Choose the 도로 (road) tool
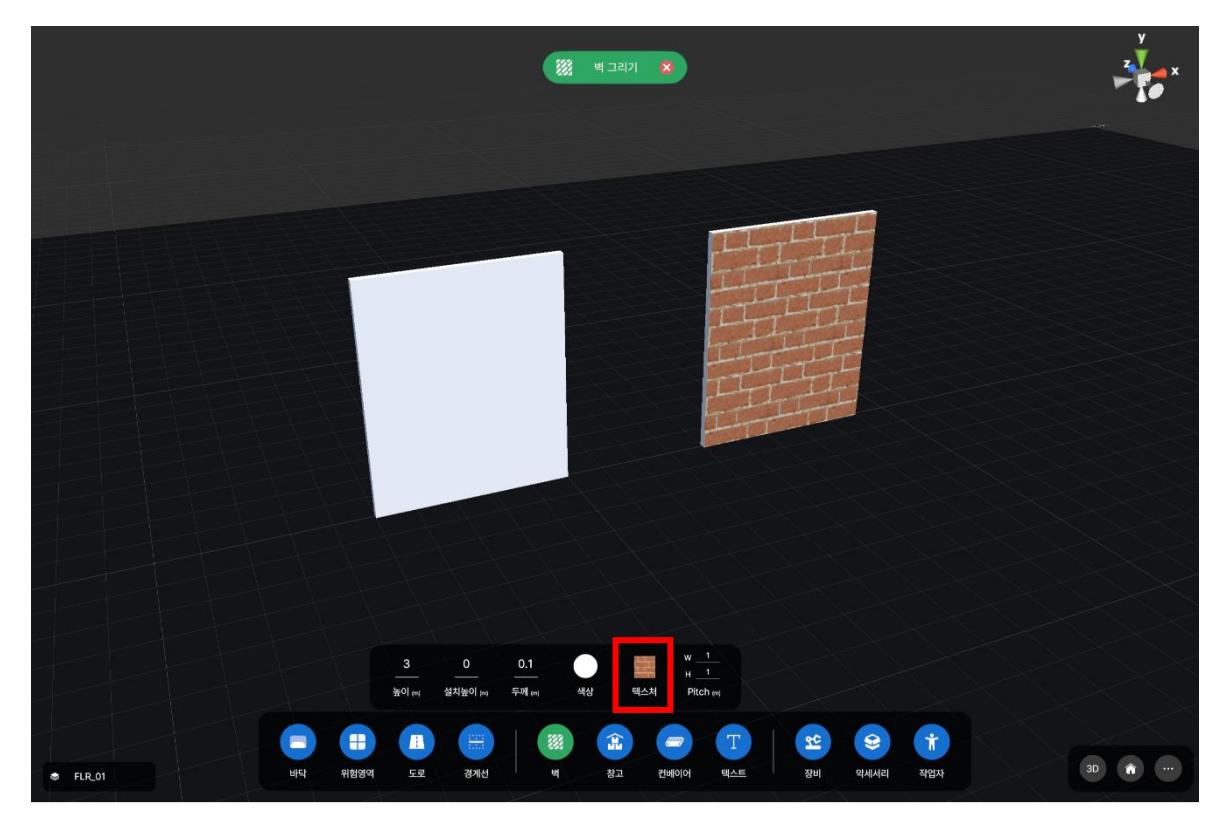This screenshot has height=822, width=1229. click(x=414, y=741)
